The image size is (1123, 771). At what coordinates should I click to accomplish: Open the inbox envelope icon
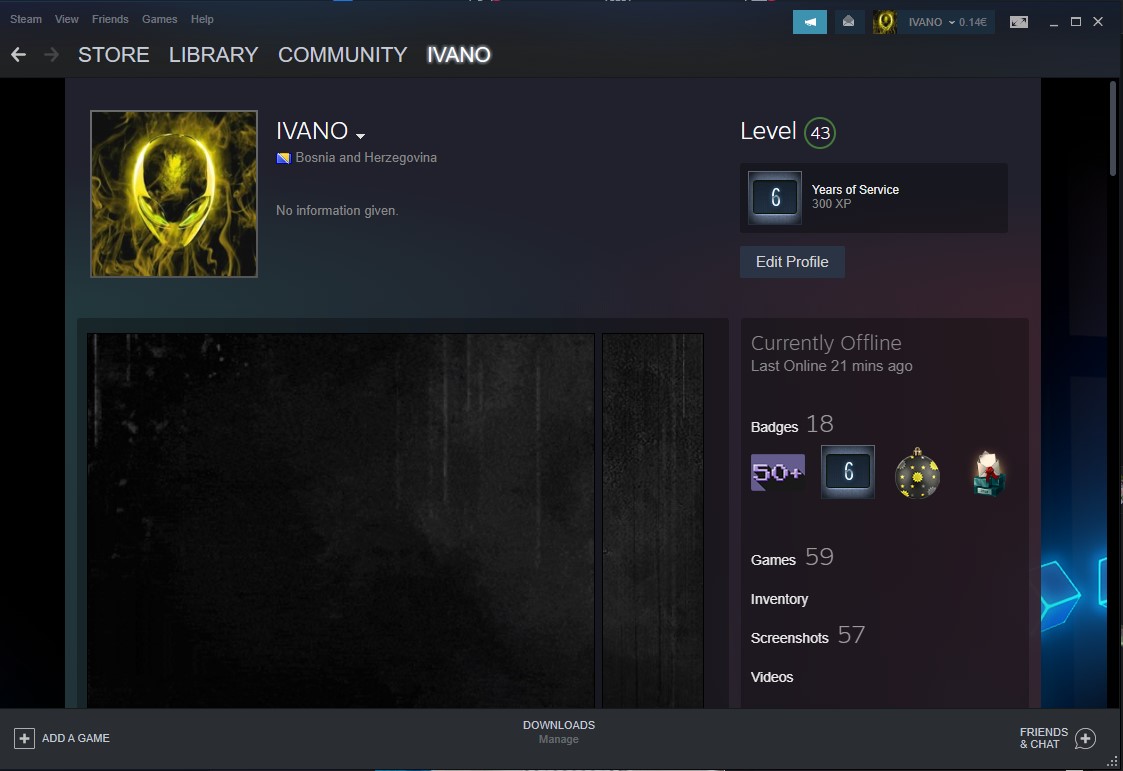848,22
